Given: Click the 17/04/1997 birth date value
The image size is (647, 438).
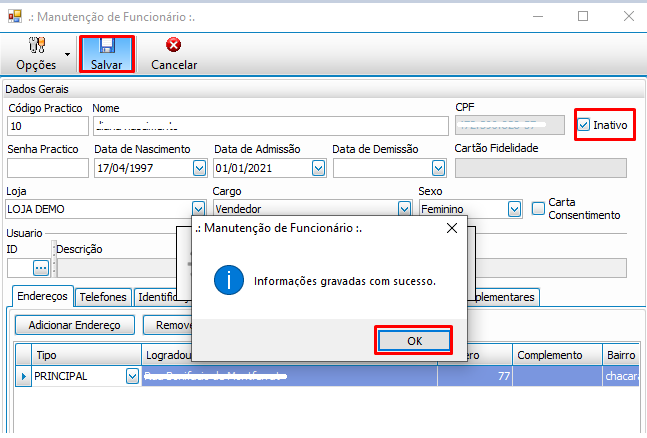Looking at the screenshot, I should 125,168.
